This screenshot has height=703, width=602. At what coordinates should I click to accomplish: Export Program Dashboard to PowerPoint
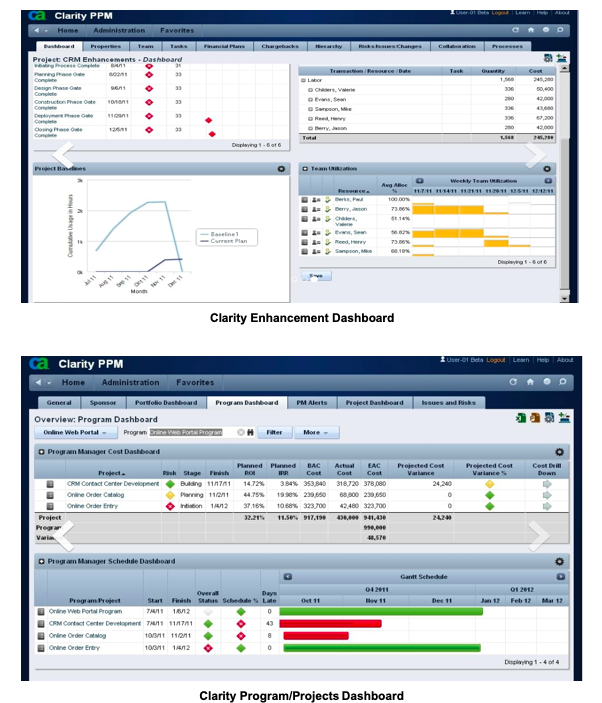click(x=535, y=417)
